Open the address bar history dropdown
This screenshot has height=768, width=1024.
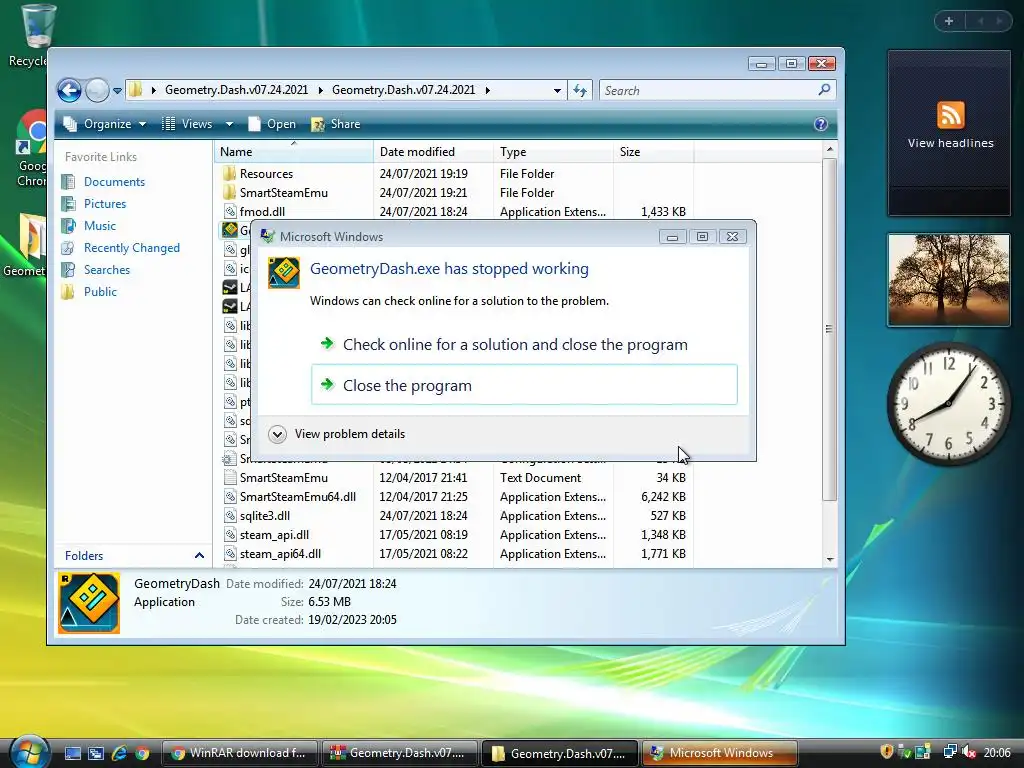(556, 91)
